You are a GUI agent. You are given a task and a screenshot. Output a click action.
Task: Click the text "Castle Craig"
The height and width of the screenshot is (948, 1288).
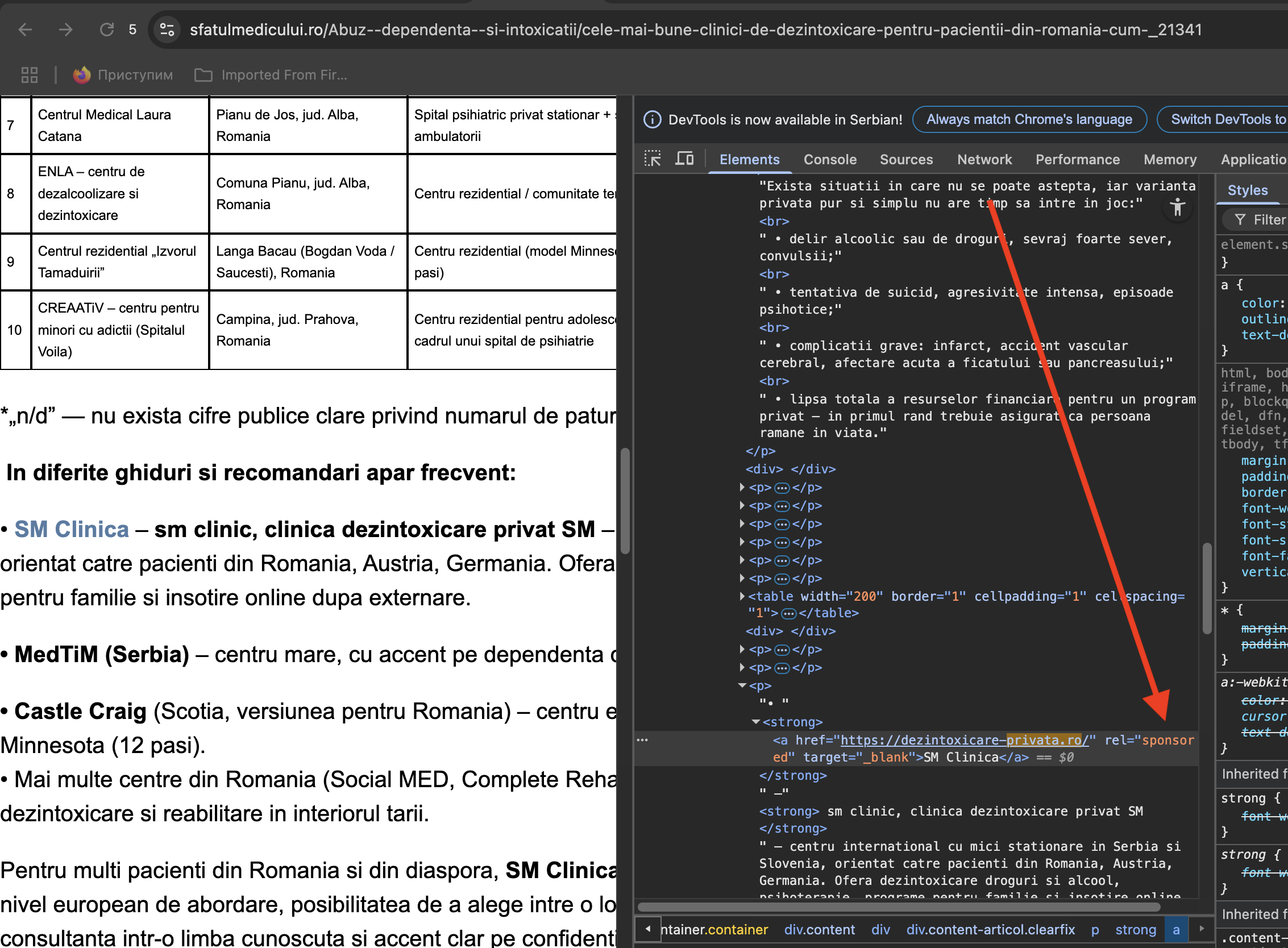point(80,712)
